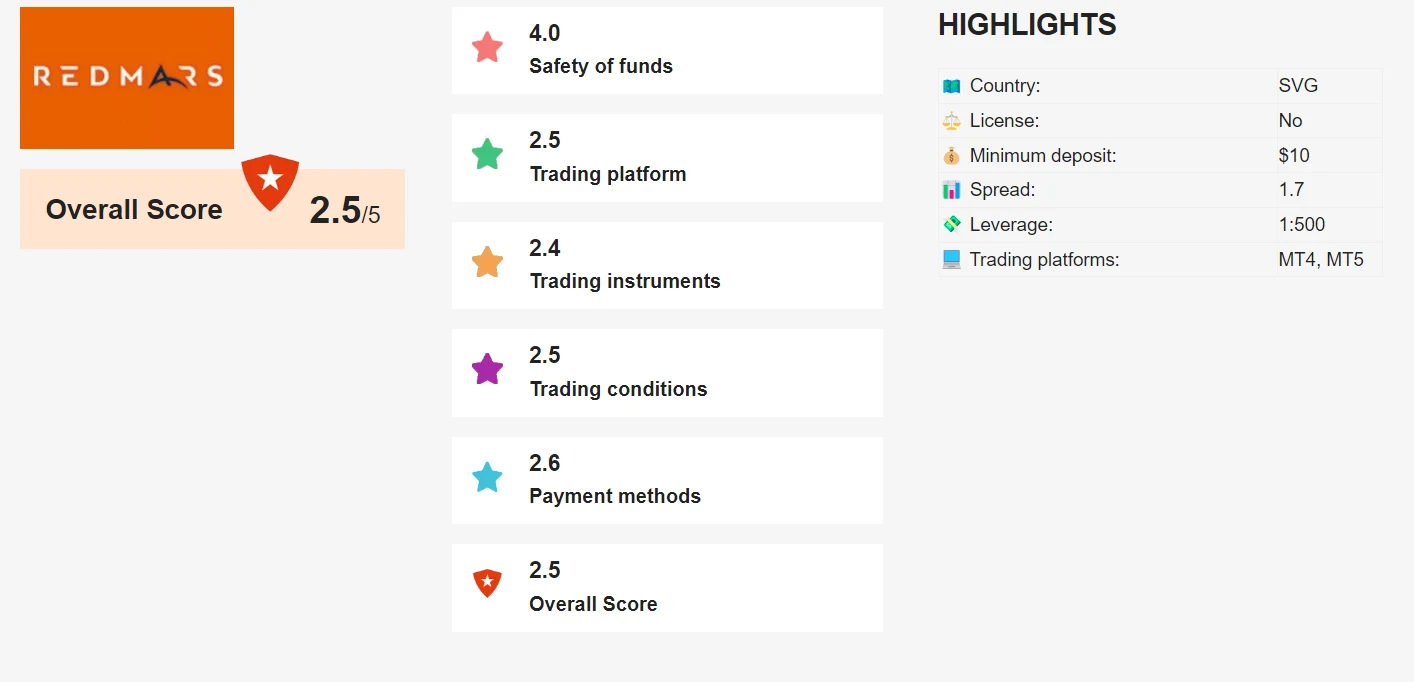Click the large shield badge above Overall Score
Screen dimensions: 1414x682
[x=270, y=182]
